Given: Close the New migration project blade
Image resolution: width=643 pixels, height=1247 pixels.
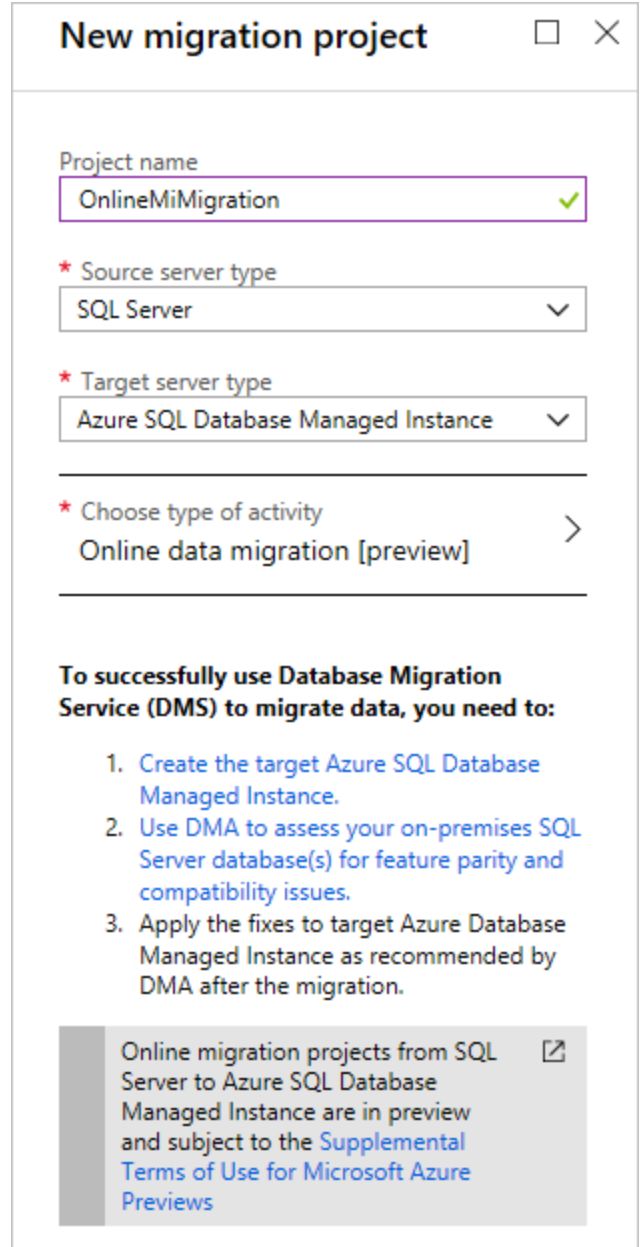Looking at the screenshot, I should coord(607,34).
